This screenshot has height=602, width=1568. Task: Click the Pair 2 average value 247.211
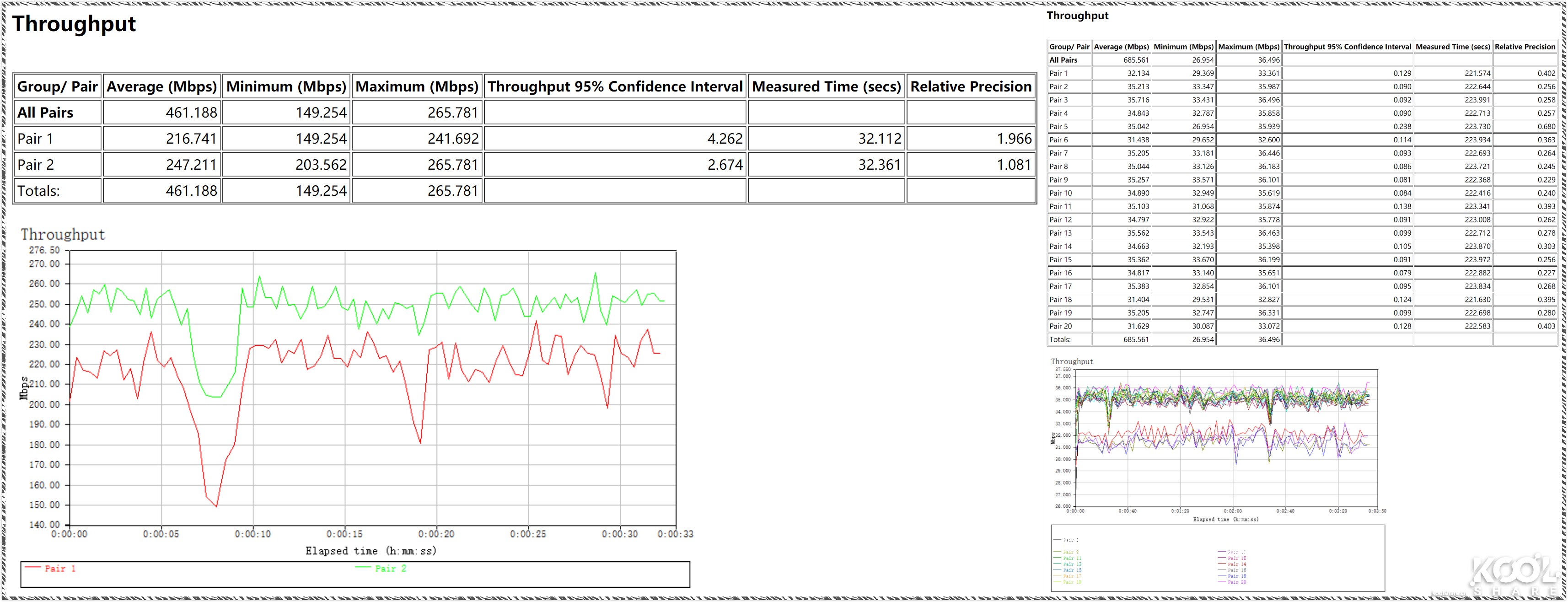pyautogui.click(x=191, y=165)
